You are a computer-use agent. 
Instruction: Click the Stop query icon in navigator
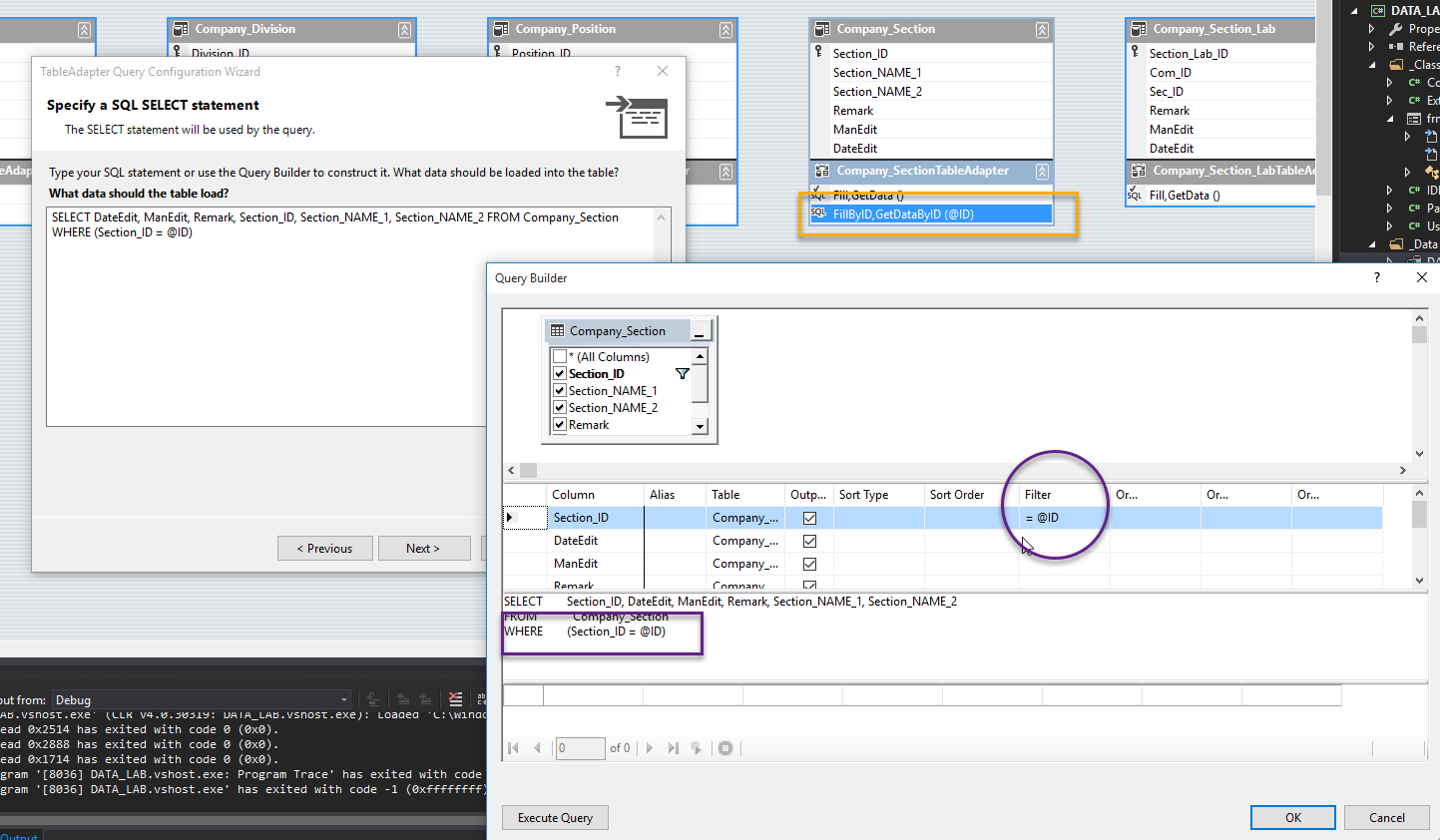point(725,748)
